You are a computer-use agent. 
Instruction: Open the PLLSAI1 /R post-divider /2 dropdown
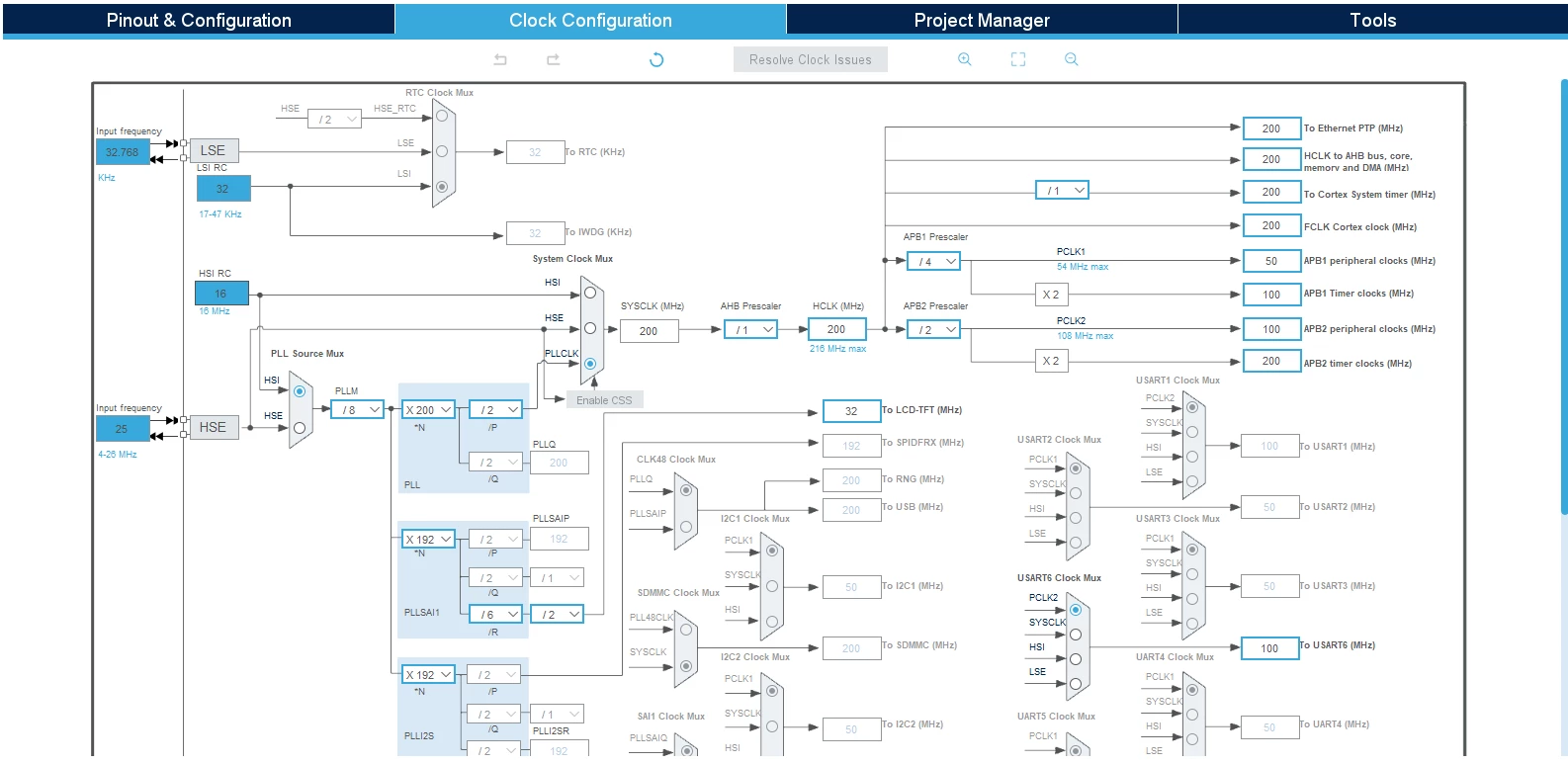coord(558,614)
